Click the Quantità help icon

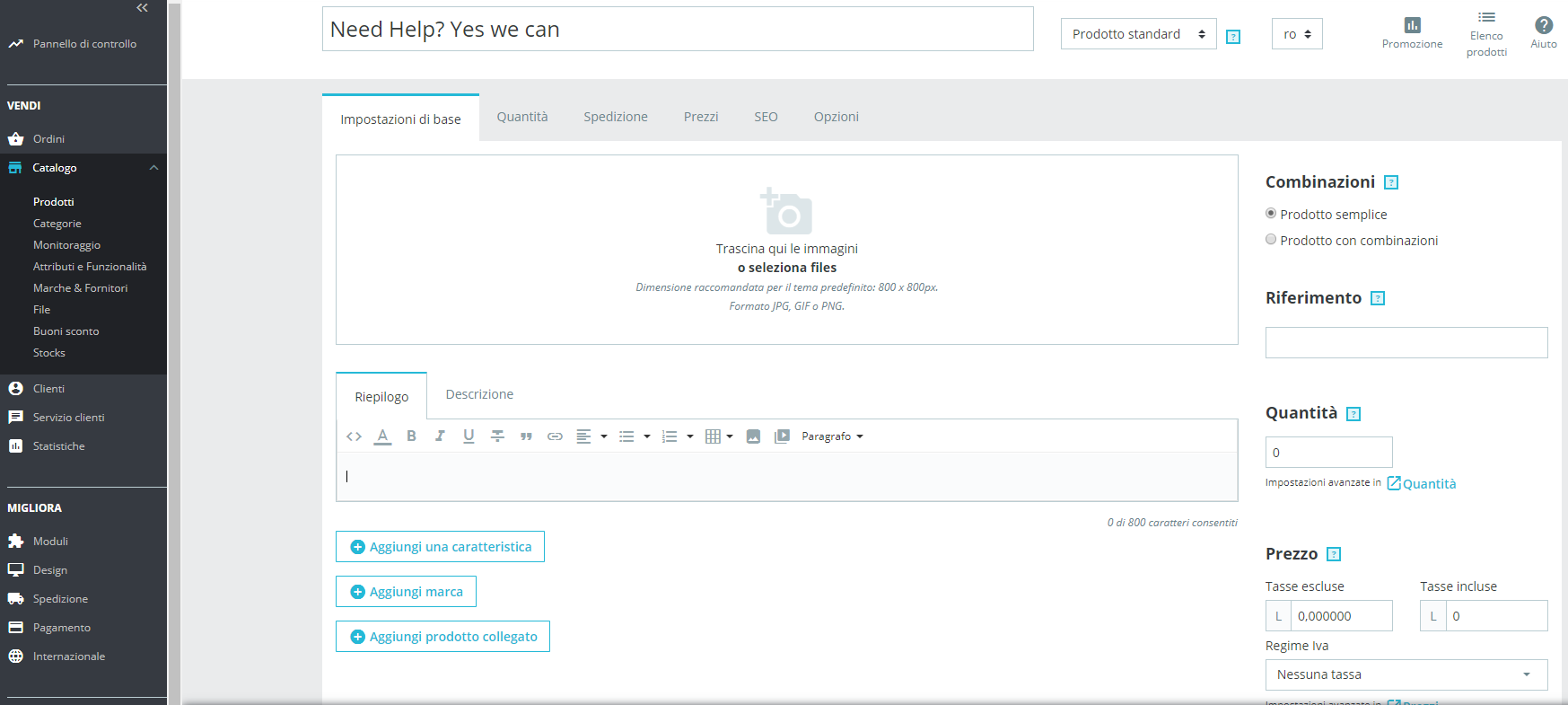[1353, 414]
